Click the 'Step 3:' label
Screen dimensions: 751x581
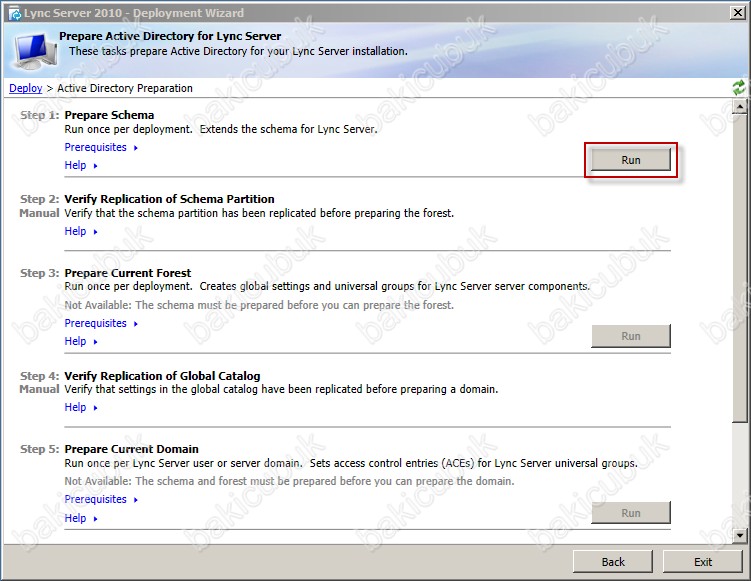point(40,273)
